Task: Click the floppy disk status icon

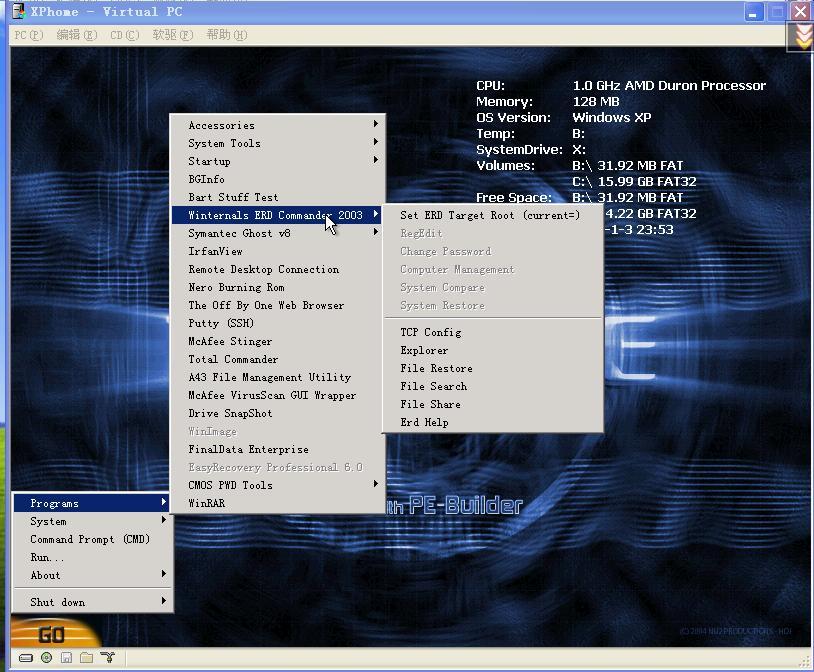Action: (x=66, y=658)
